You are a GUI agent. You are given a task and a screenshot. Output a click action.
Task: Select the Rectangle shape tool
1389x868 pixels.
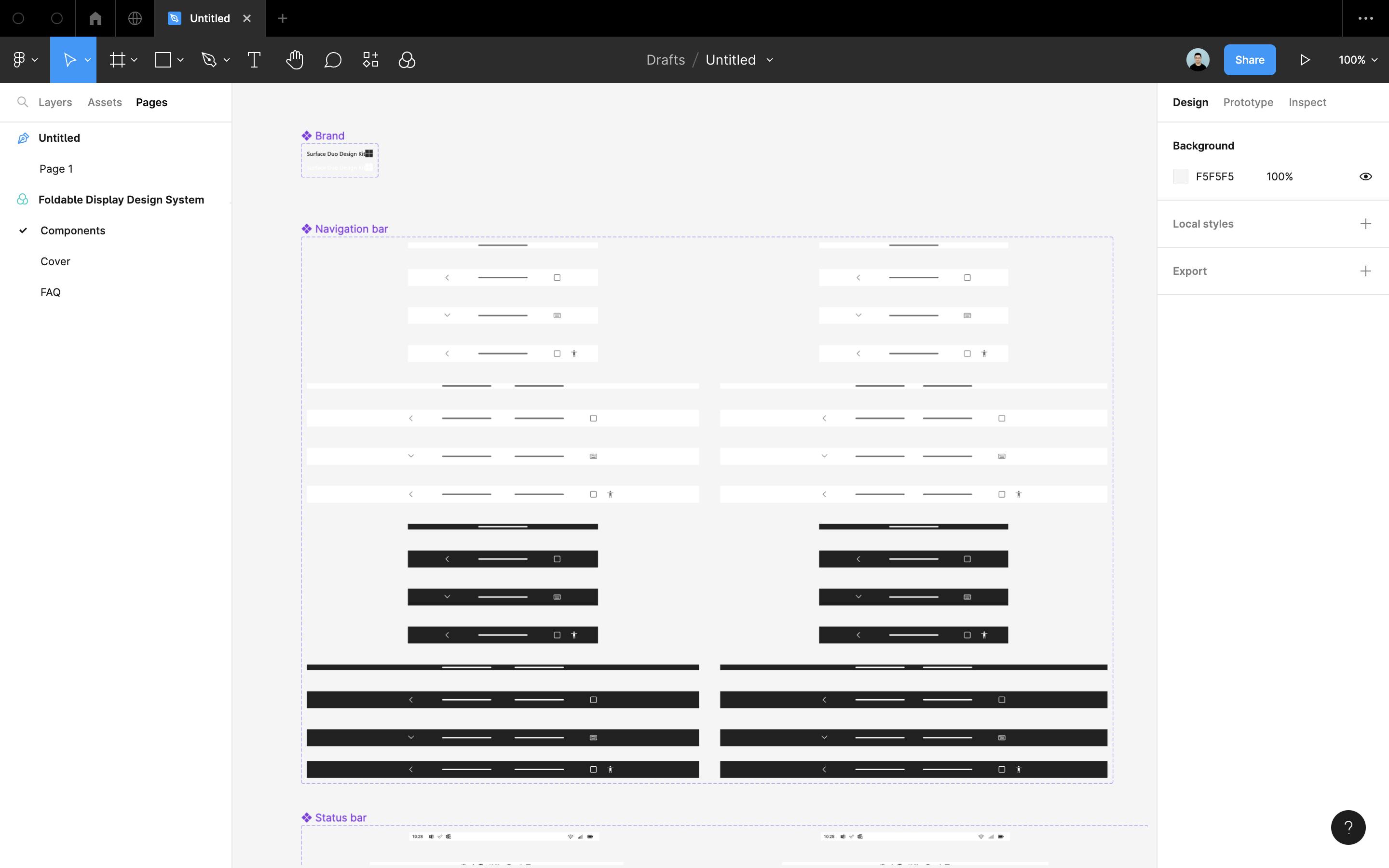[163, 60]
